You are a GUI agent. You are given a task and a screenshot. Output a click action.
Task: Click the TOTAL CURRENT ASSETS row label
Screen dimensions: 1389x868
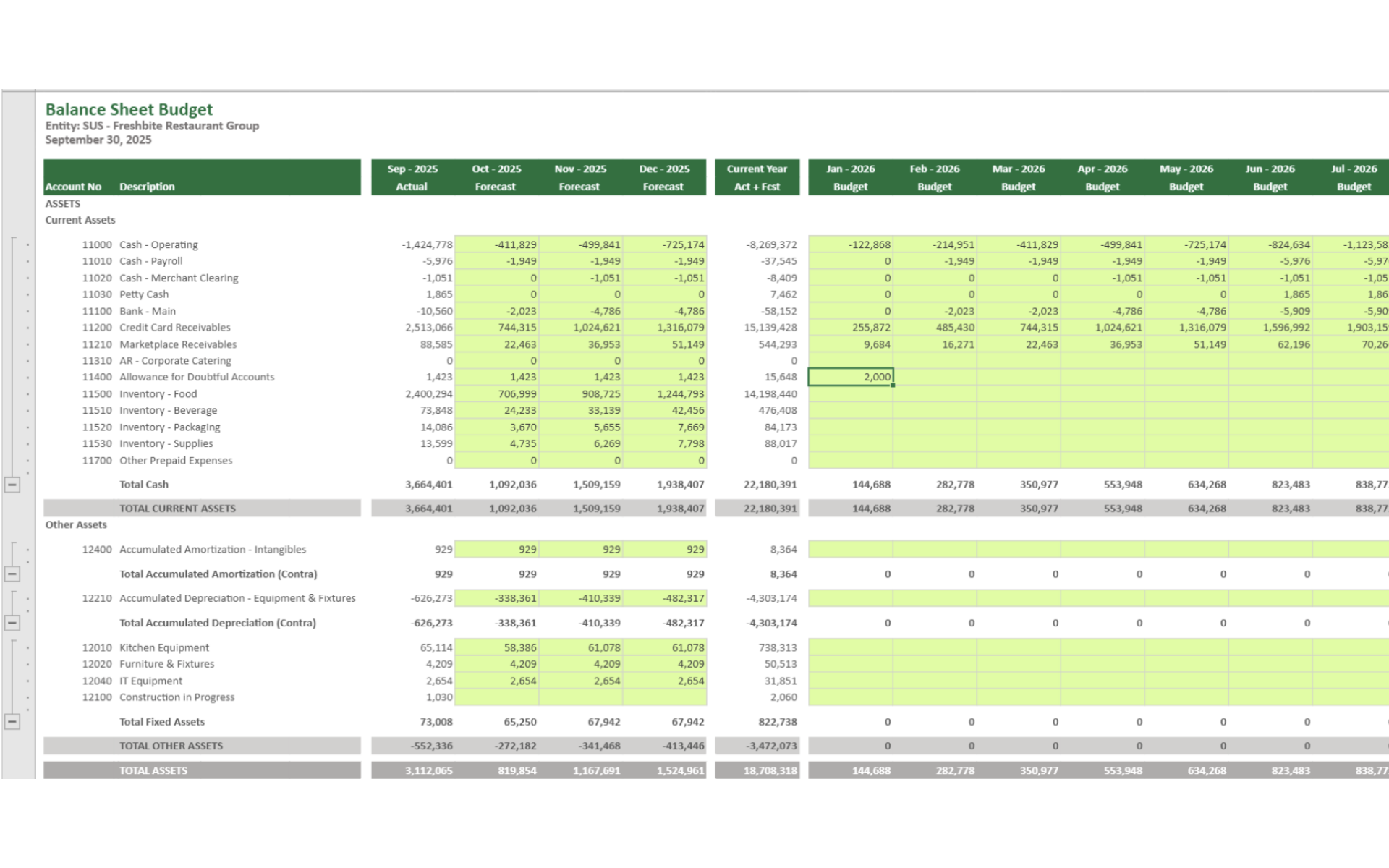pyautogui.click(x=177, y=509)
